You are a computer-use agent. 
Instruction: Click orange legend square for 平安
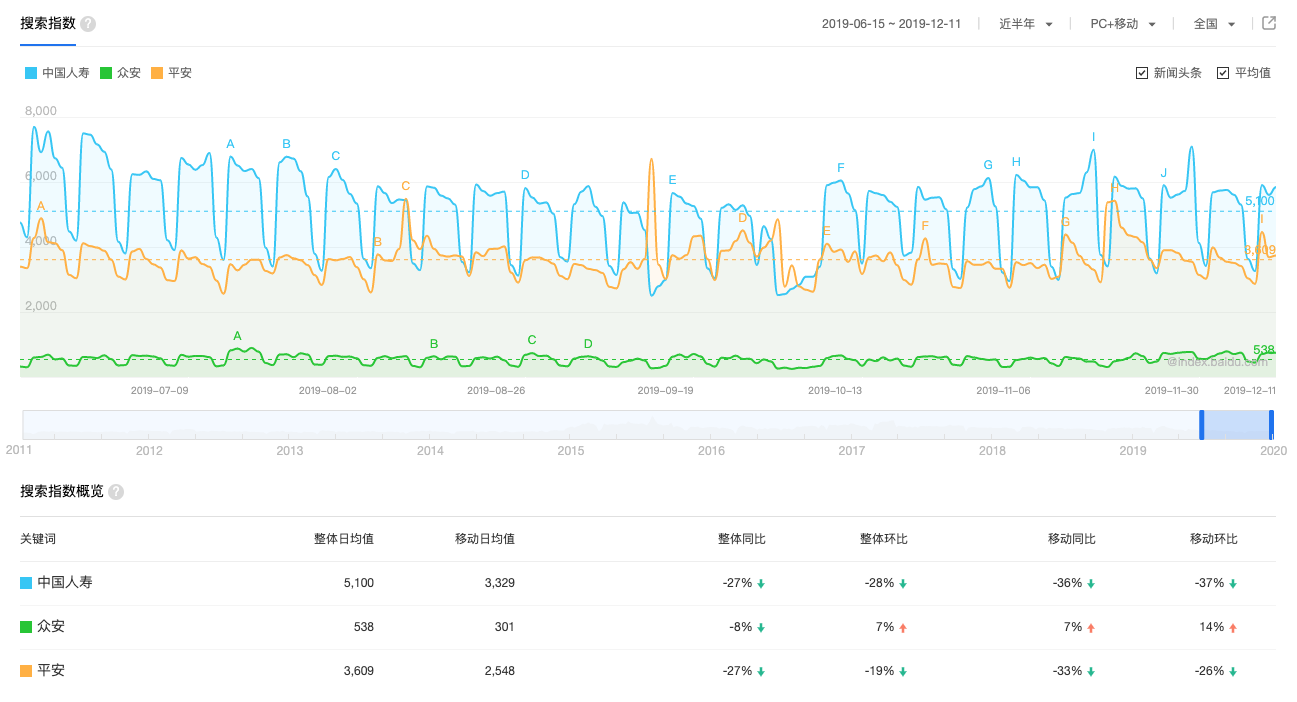point(157,73)
